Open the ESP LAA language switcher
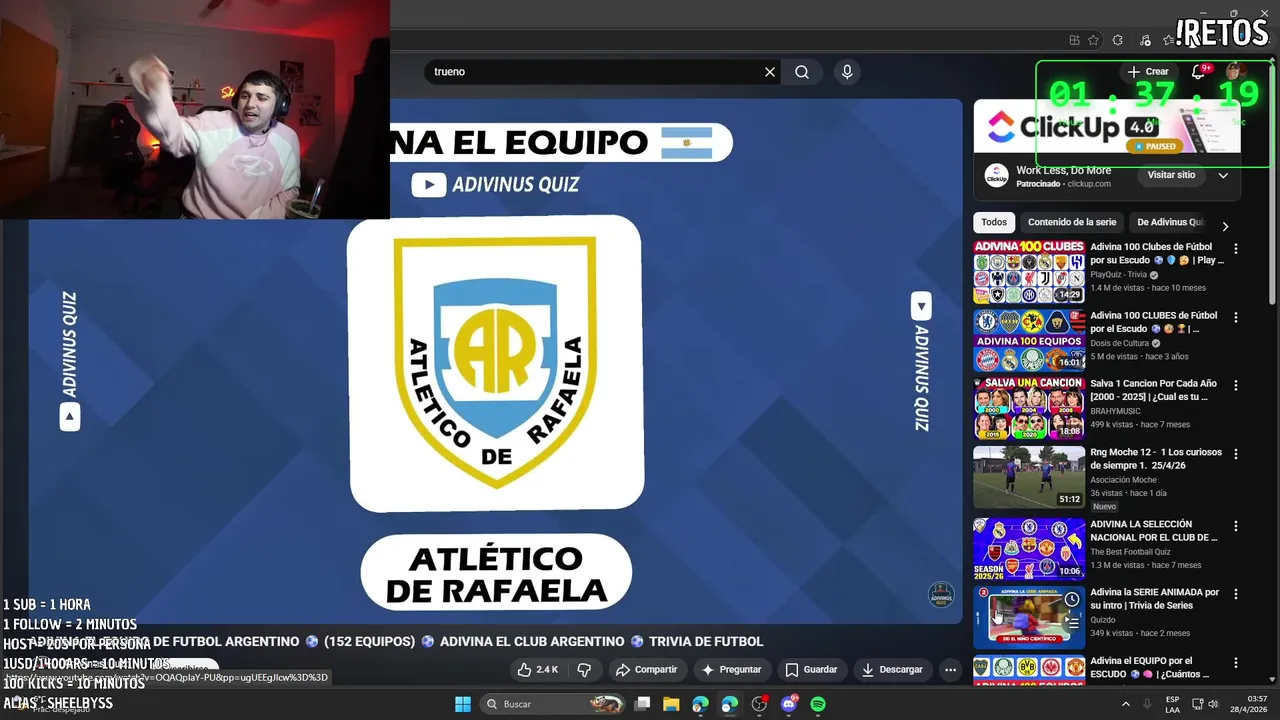The width and height of the screenshot is (1280, 720). [x=1172, y=704]
